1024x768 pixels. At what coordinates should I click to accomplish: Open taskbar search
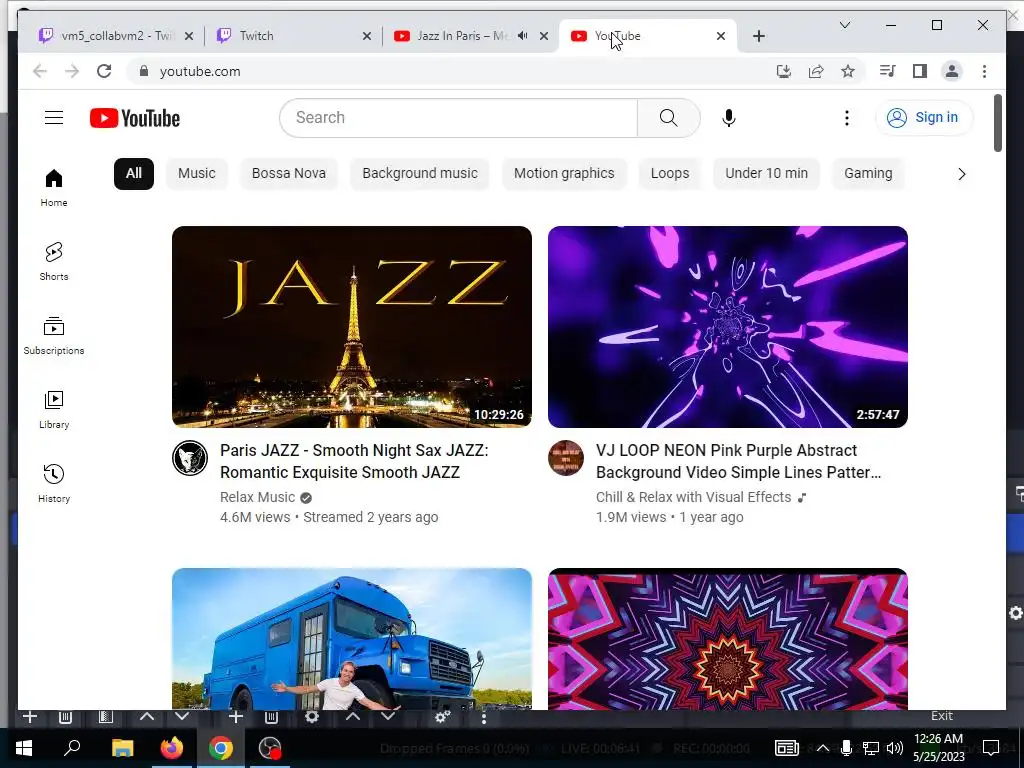72,748
